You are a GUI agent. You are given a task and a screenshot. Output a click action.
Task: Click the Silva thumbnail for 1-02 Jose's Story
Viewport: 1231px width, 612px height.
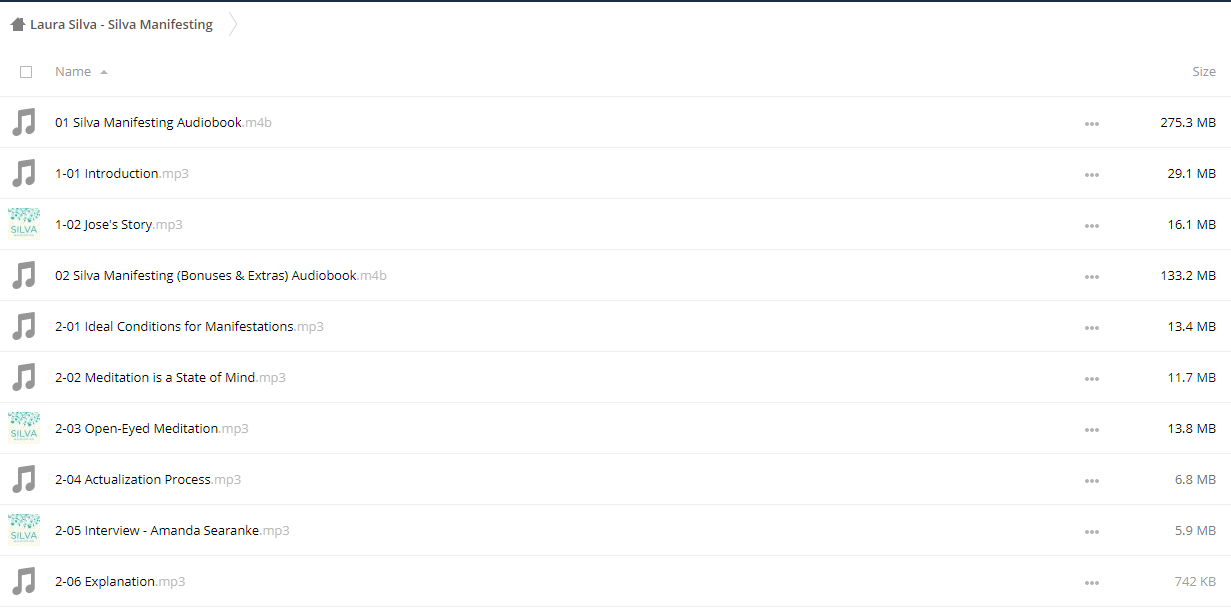coord(23,224)
